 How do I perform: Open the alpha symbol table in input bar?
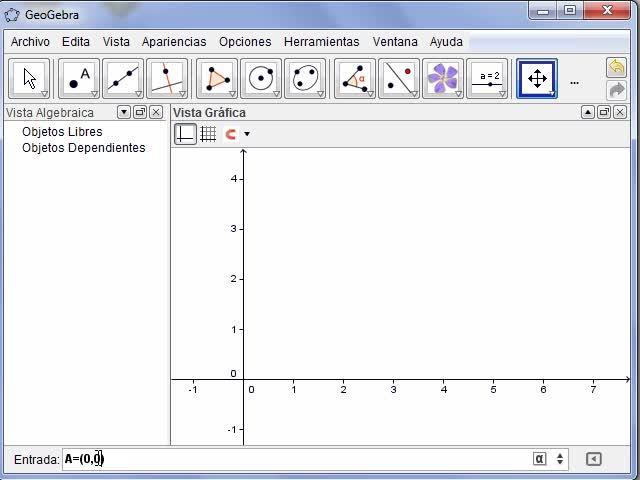539,459
